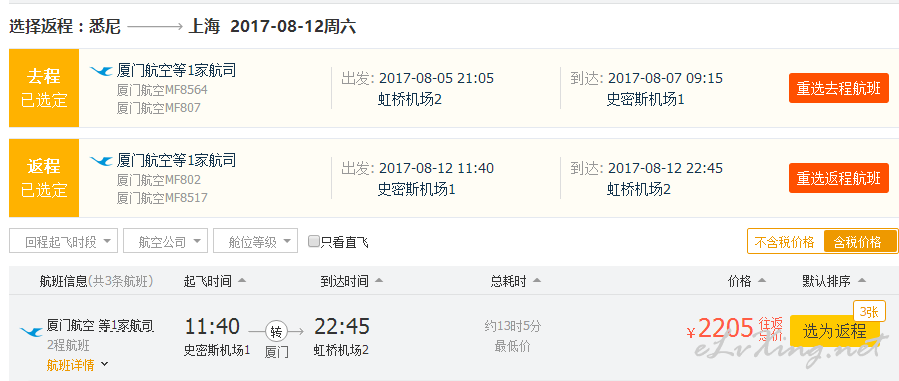The image size is (899, 381).
Task: Switch to 含税价格 option
Action: pos(858,242)
